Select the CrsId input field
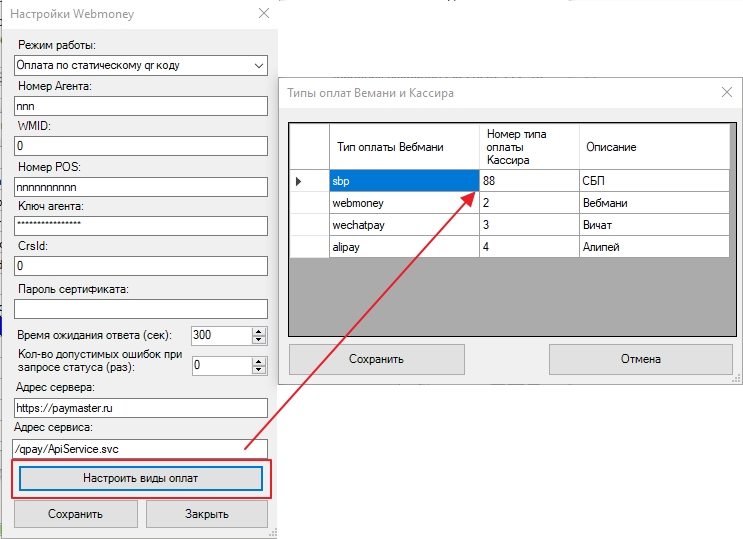743x539 pixels. pos(140,266)
